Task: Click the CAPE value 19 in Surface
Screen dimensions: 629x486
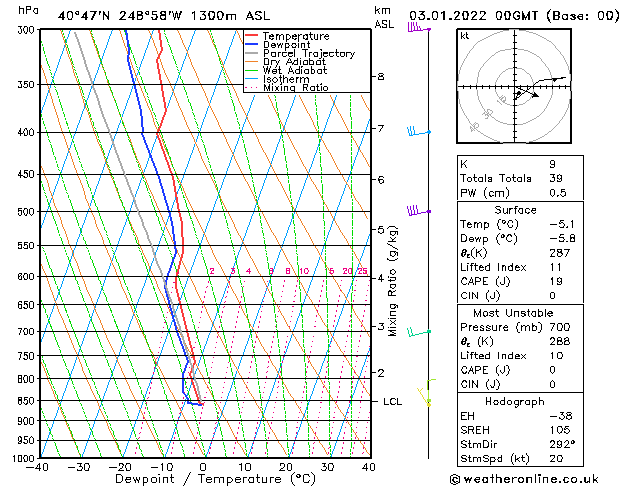Action: [x=556, y=281]
